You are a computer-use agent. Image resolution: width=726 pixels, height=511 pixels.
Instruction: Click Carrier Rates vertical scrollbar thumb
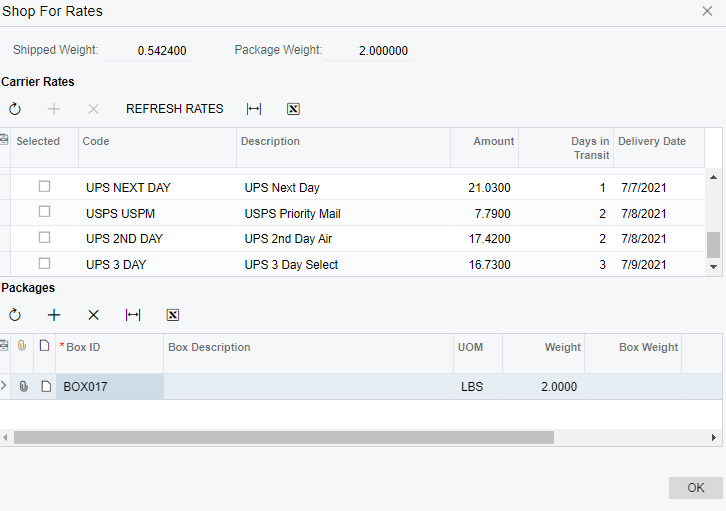point(713,245)
